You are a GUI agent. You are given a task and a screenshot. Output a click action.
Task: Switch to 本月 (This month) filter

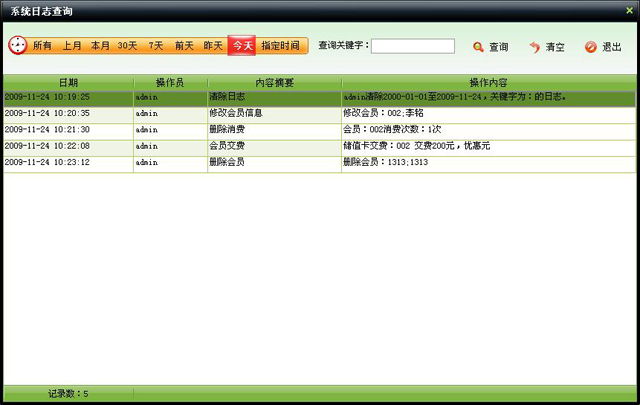coord(100,46)
